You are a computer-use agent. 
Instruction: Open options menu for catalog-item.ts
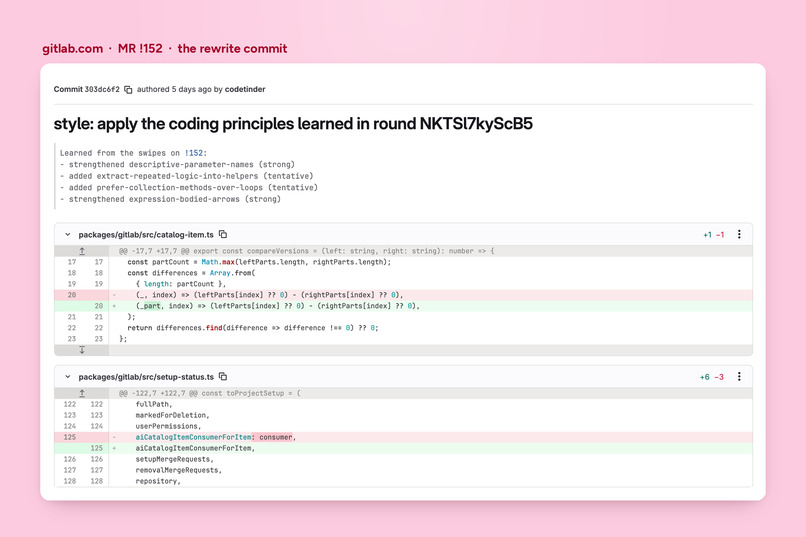pyautogui.click(x=739, y=234)
